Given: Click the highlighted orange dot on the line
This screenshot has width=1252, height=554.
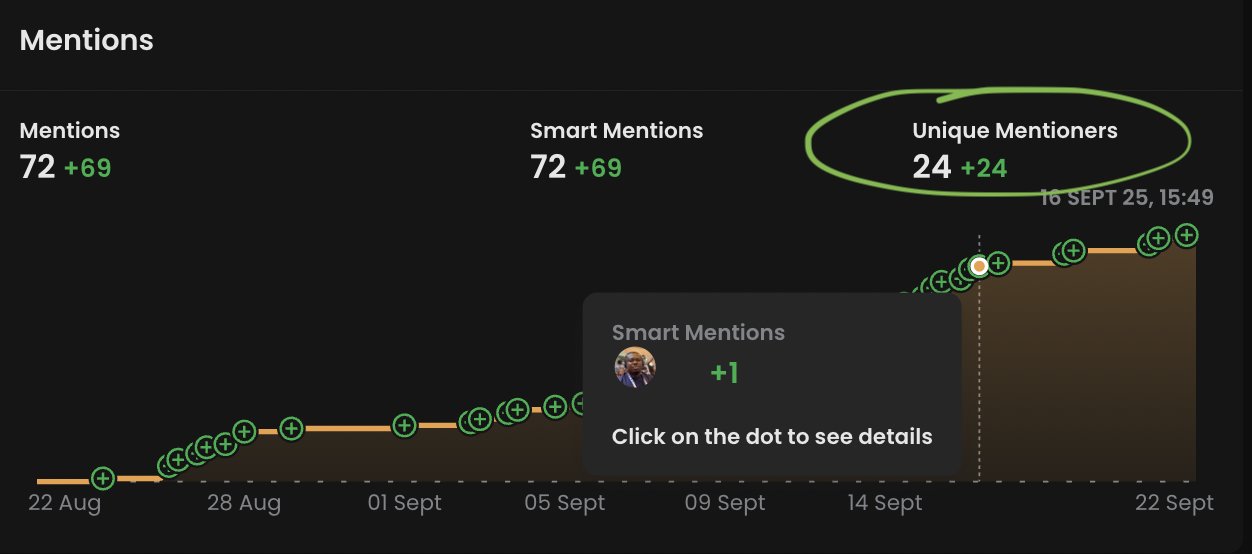Looking at the screenshot, I should point(979,266).
